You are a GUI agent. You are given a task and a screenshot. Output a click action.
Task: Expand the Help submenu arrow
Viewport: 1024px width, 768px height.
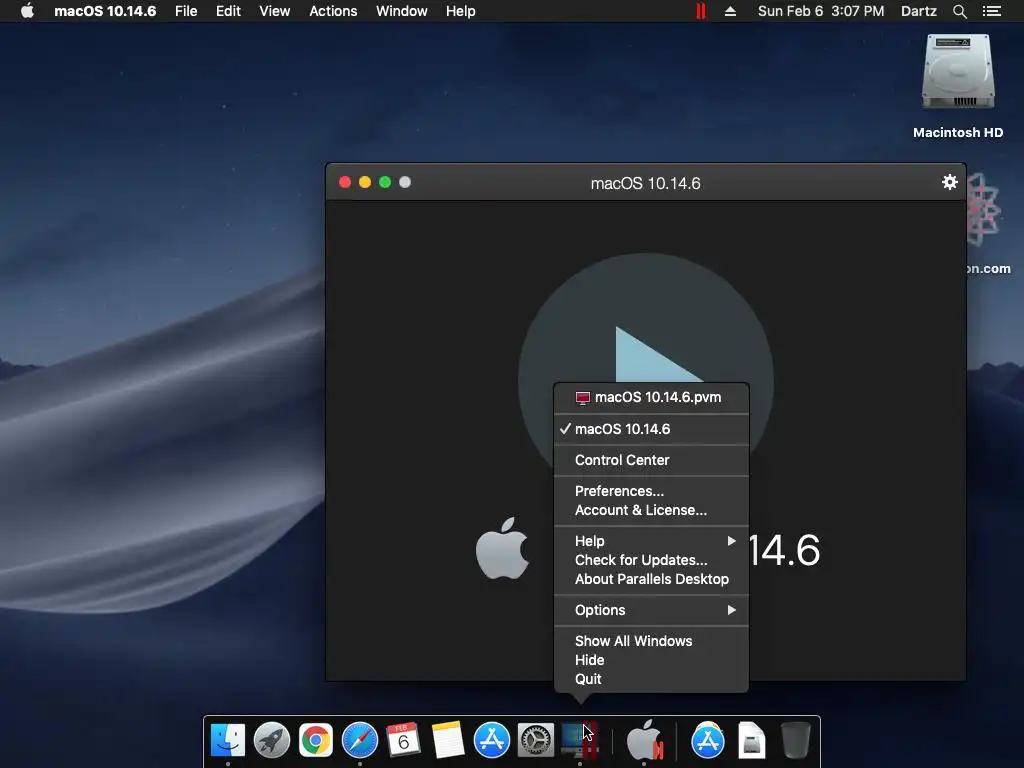coord(731,541)
